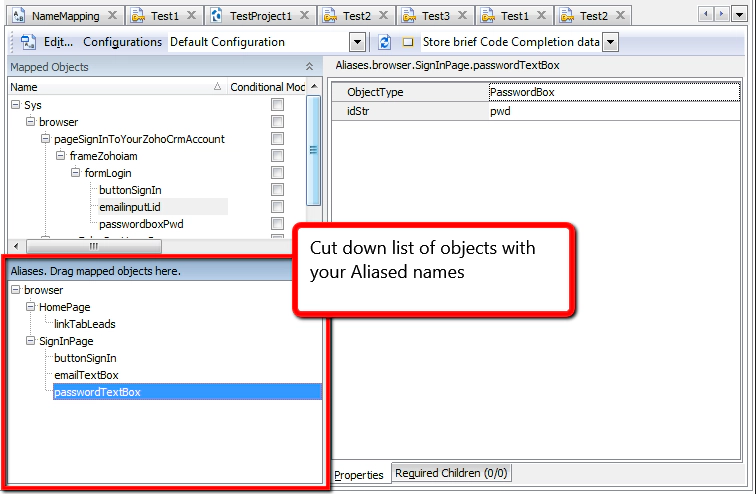Viewport: 756px width, 494px height.
Task: Collapse browser node under Sys
Action: (30, 121)
